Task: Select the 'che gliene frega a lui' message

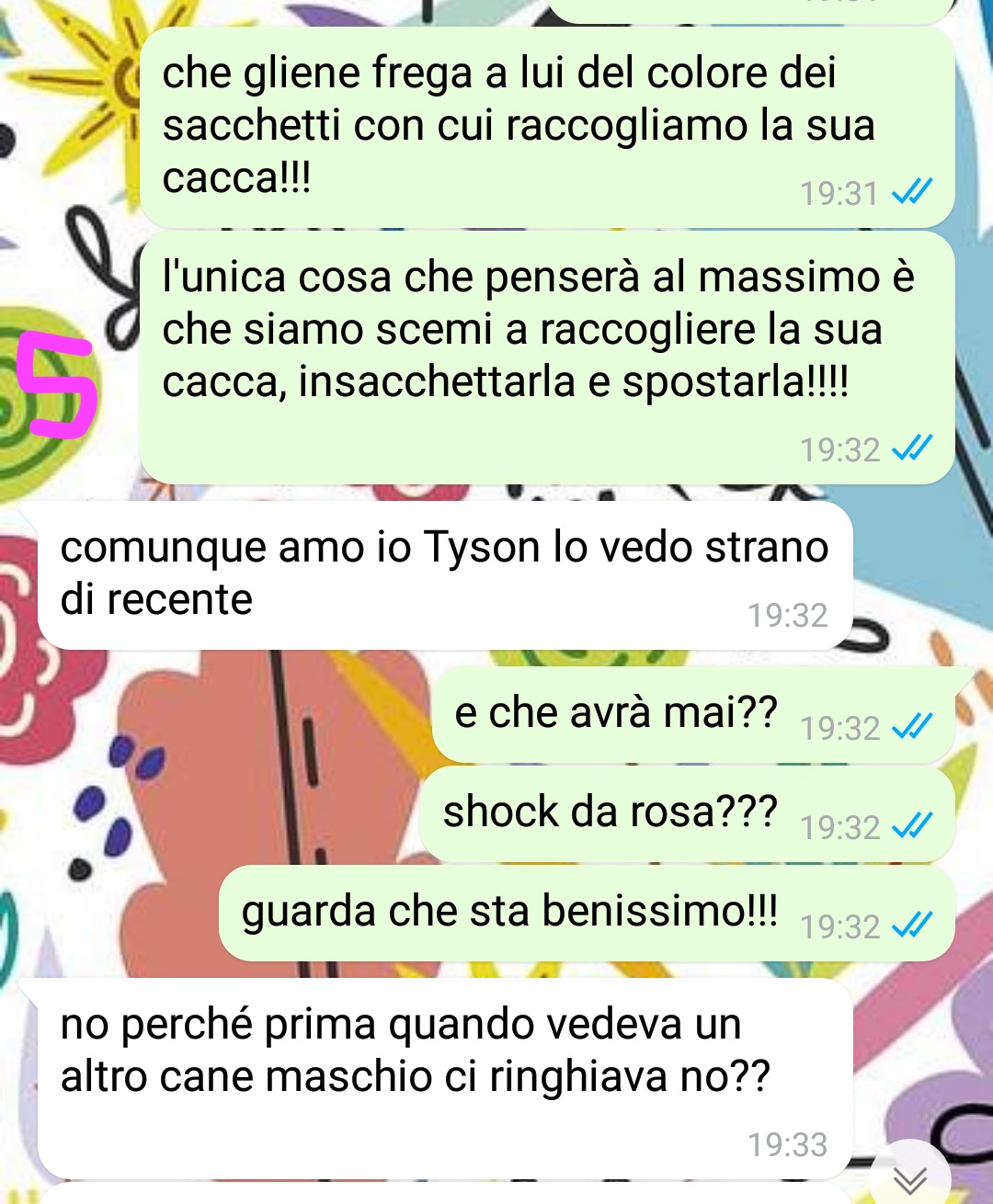Action: (x=546, y=127)
